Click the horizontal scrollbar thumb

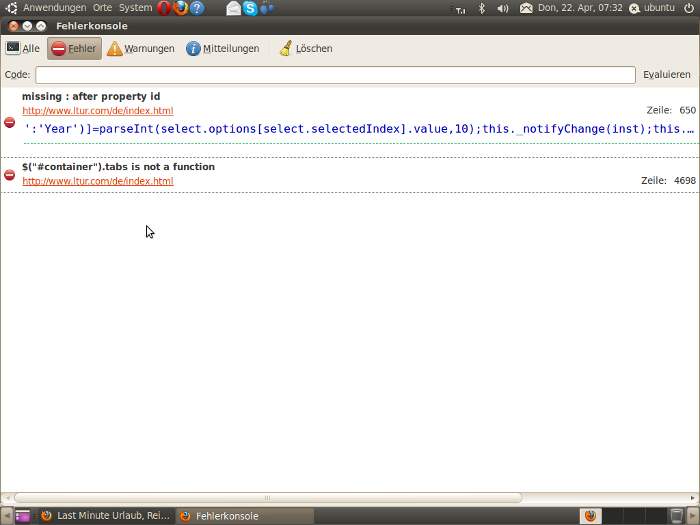click(x=267, y=498)
